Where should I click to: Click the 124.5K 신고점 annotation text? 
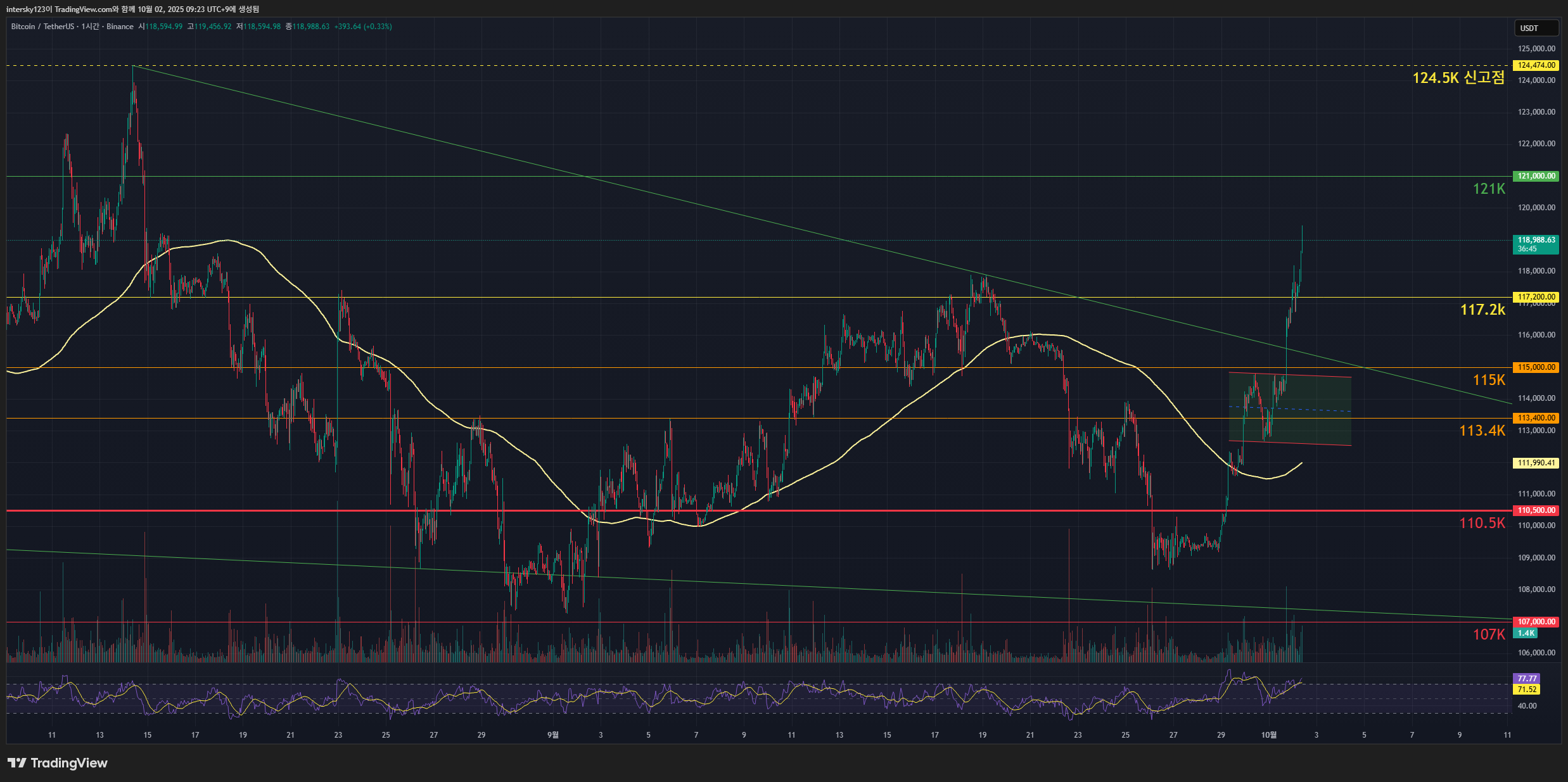coord(1458,78)
